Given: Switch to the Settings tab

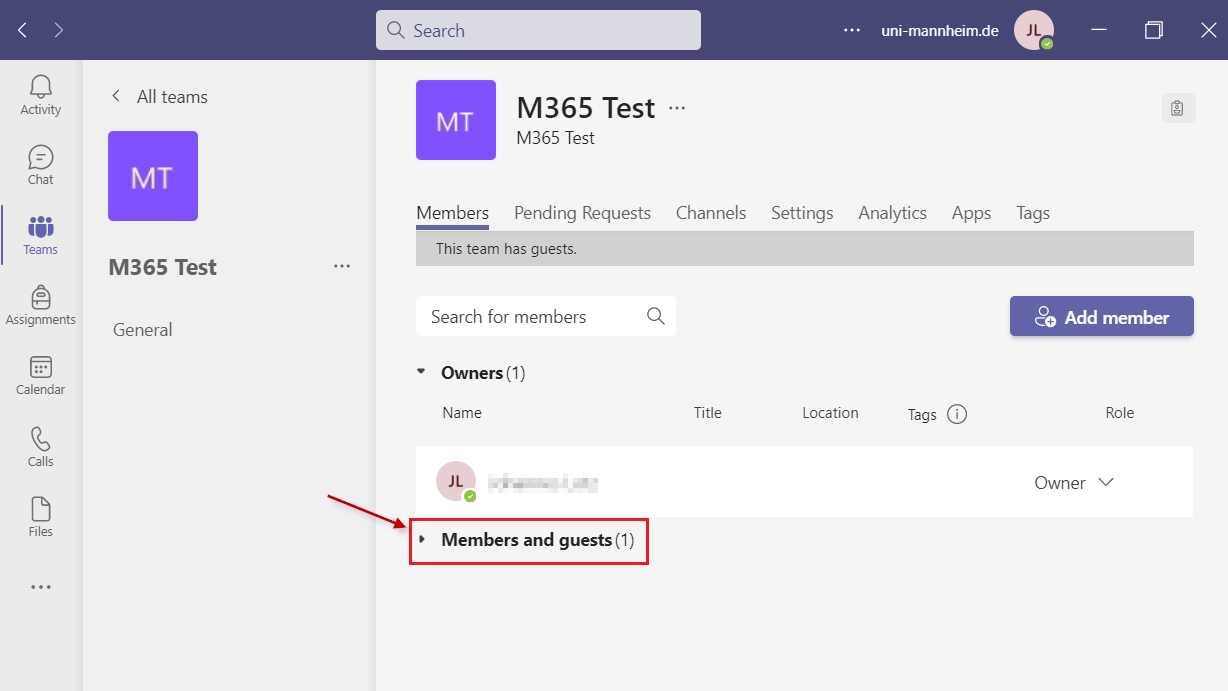Looking at the screenshot, I should coord(802,213).
